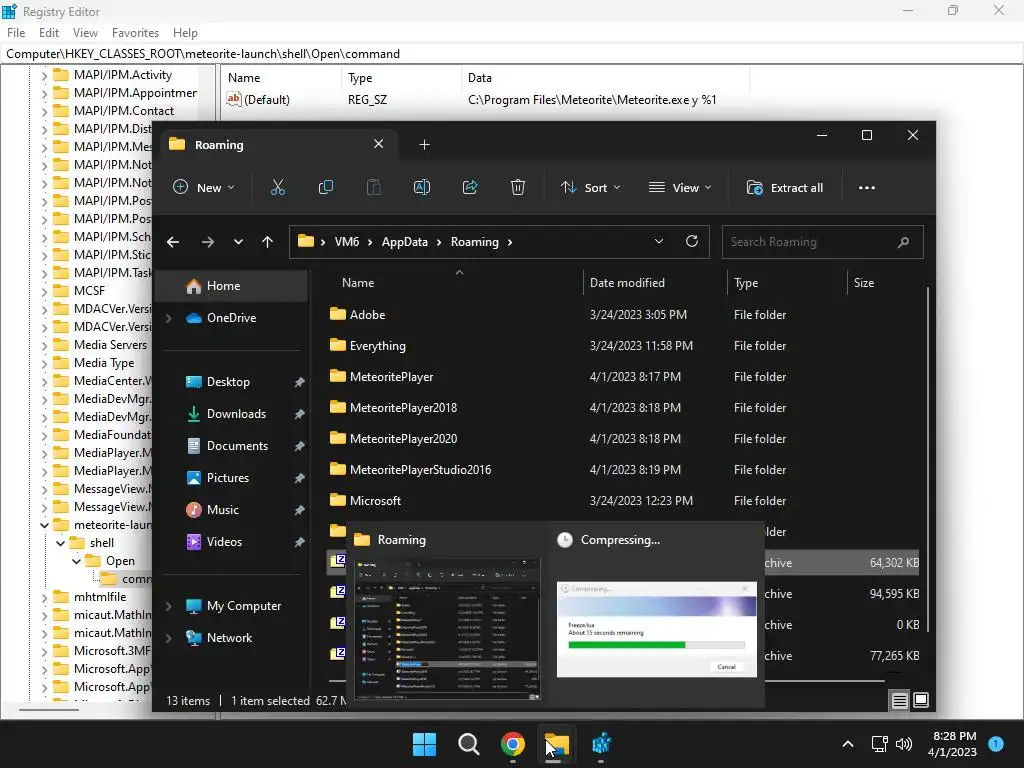
Task: Expand My Computer in navigation pane
Action: [x=168, y=606]
